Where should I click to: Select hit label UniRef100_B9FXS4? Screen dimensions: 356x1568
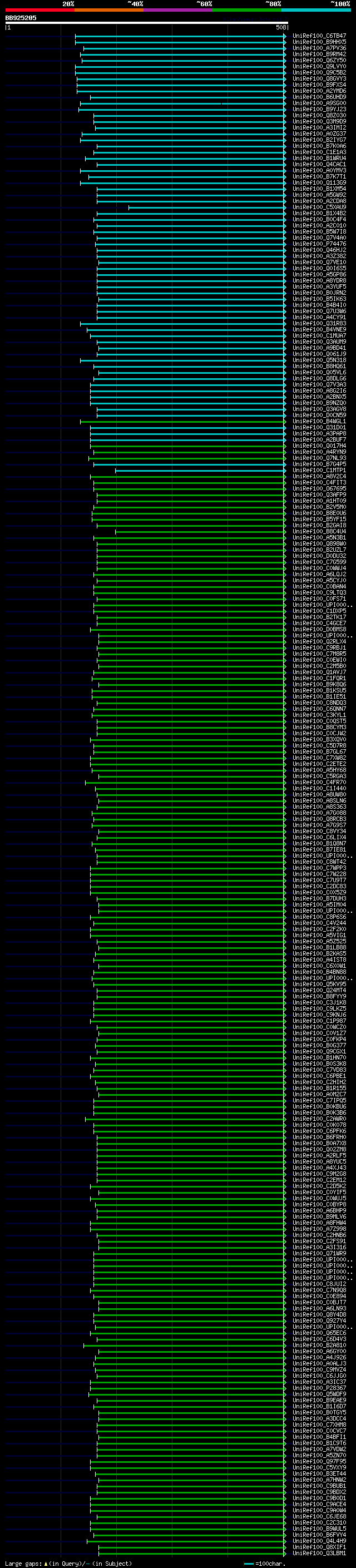pos(319,85)
